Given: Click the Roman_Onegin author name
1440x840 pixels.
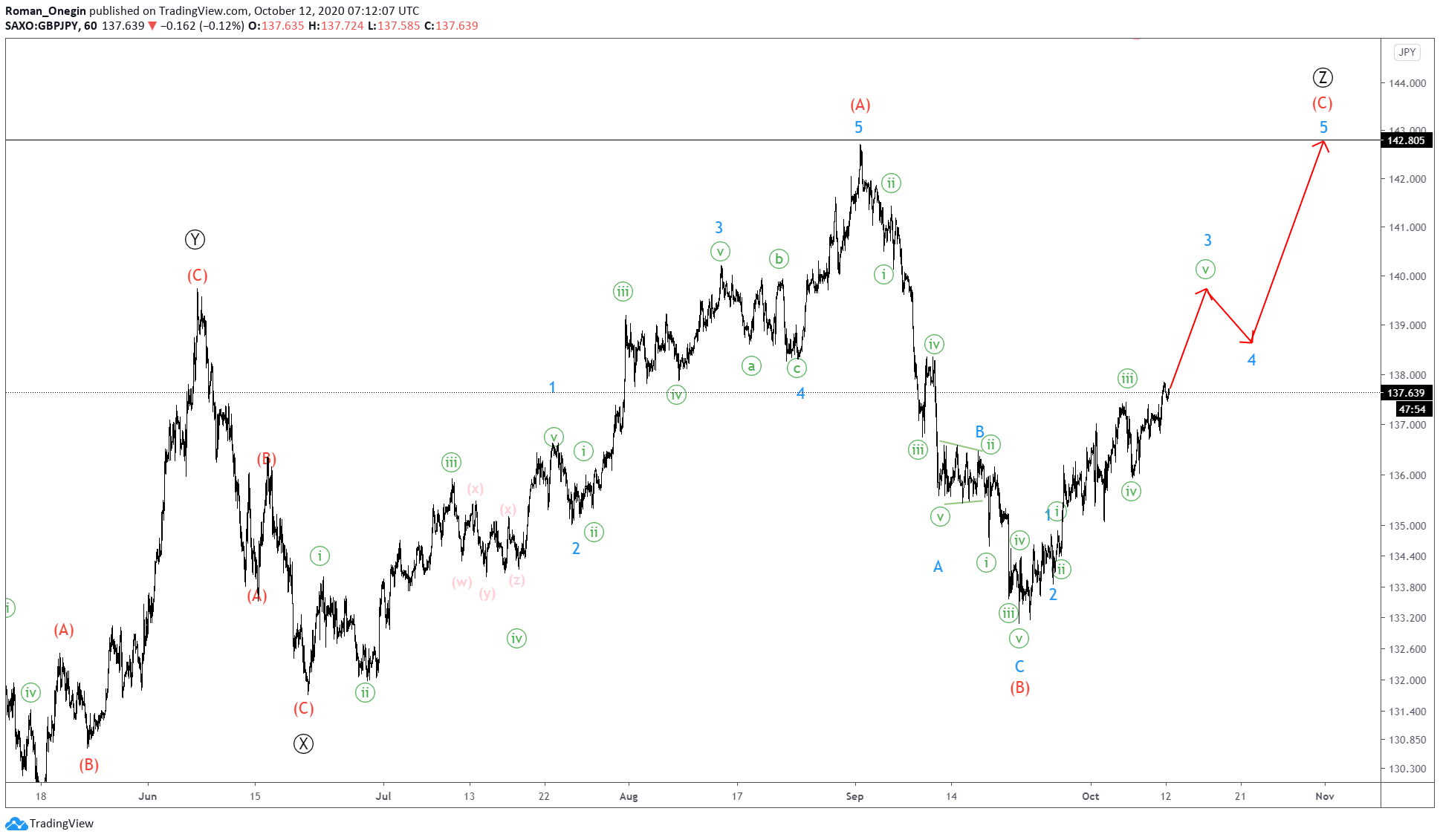Looking at the screenshot, I should tap(45, 11).
